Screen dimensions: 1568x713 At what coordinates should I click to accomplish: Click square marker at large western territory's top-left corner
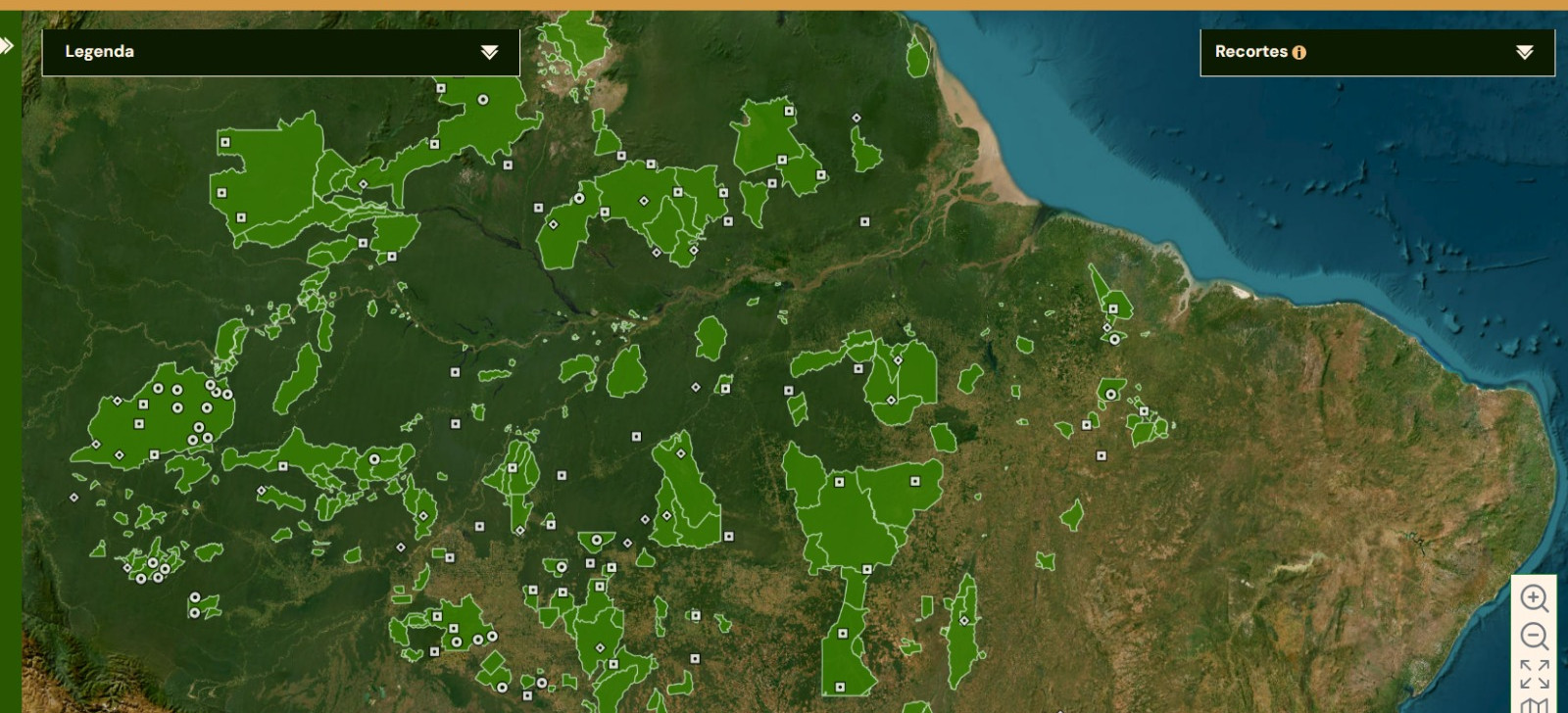point(224,142)
